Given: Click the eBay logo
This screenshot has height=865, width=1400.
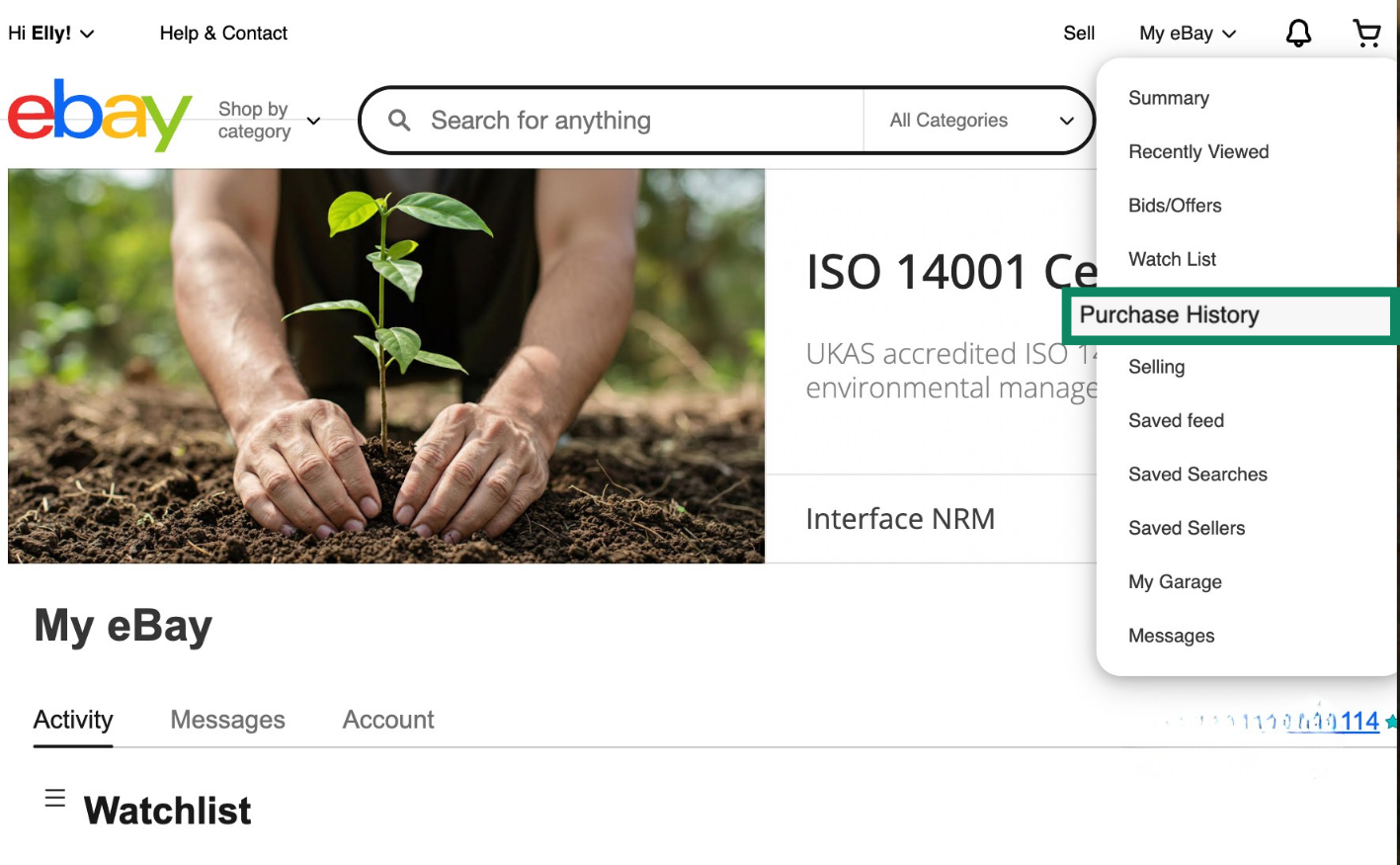Looking at the screenshot, I should pyautogui.click(x=100, y=117).
